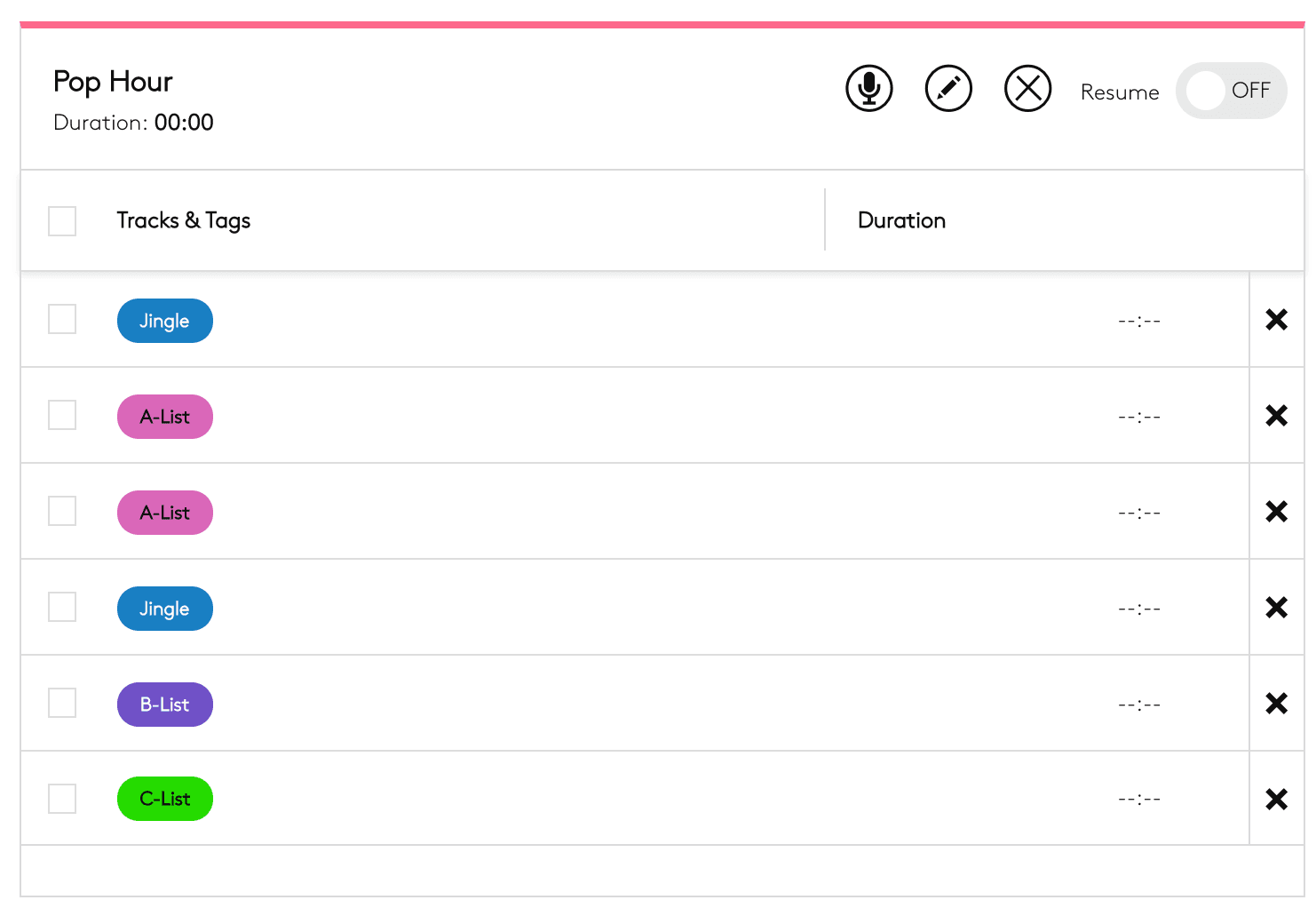Open the pencil edit icon for Pop Hour
This screenshot has width=1316, height=908.
tap(948, 89)
